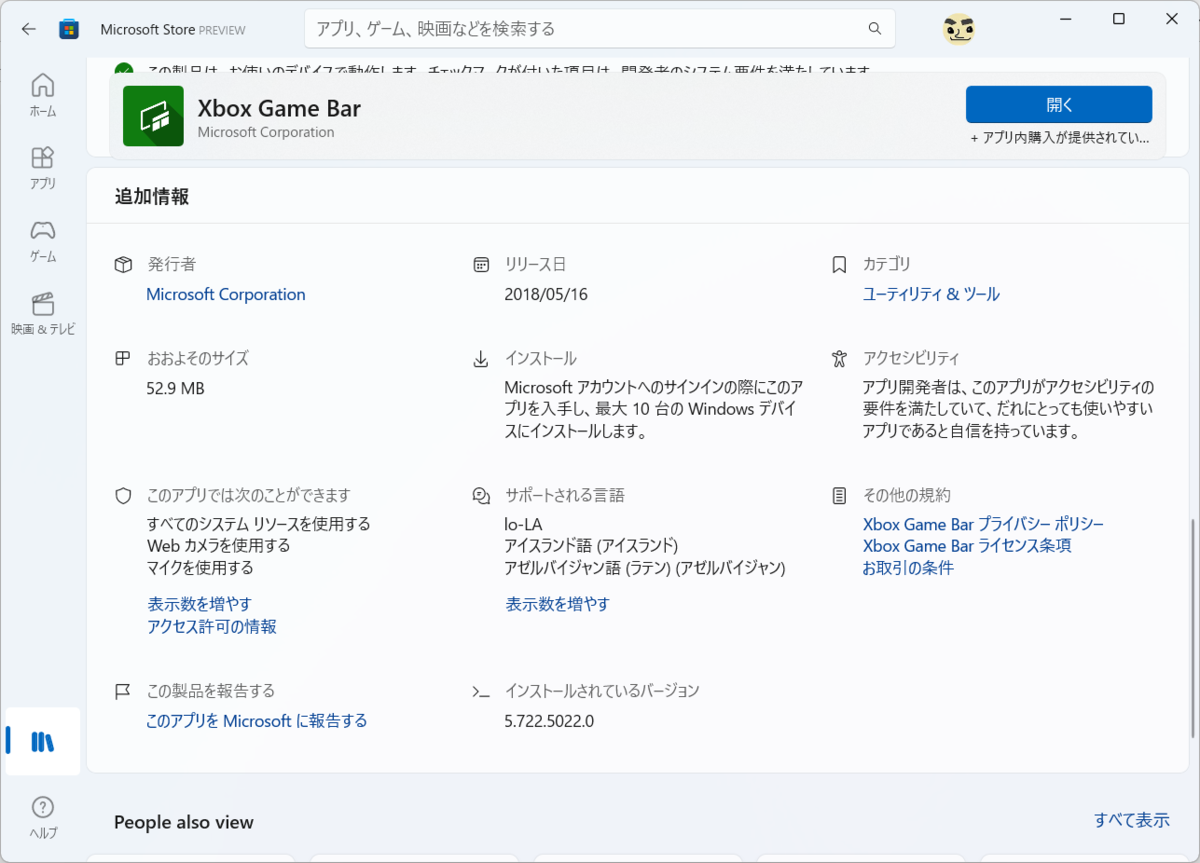Click the サポートされる言語 icon
Viewport: 1200px width, 863px height.
[x=481, y=495]
